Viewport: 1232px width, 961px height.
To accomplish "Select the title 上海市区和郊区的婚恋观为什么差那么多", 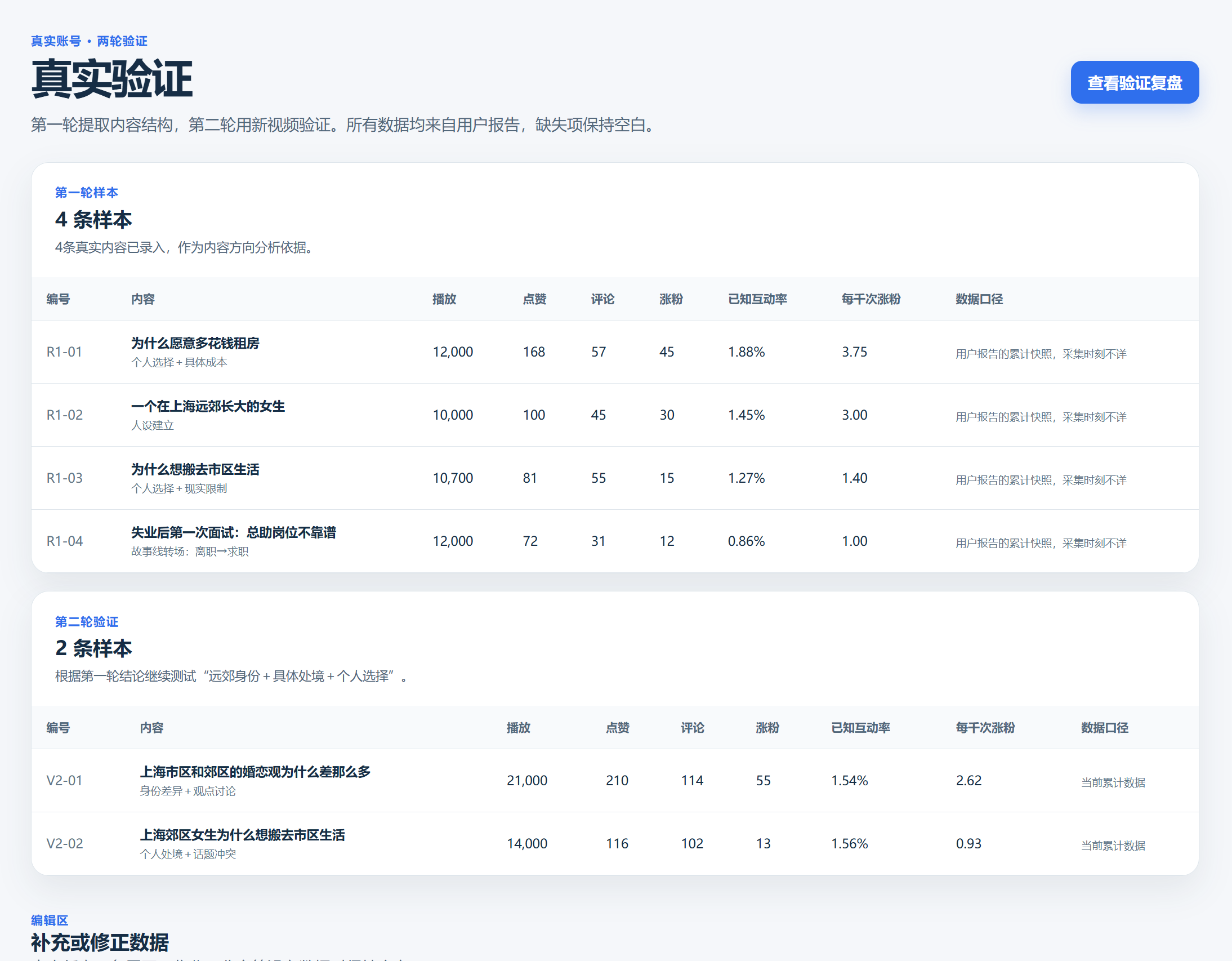I will point(255,772).
